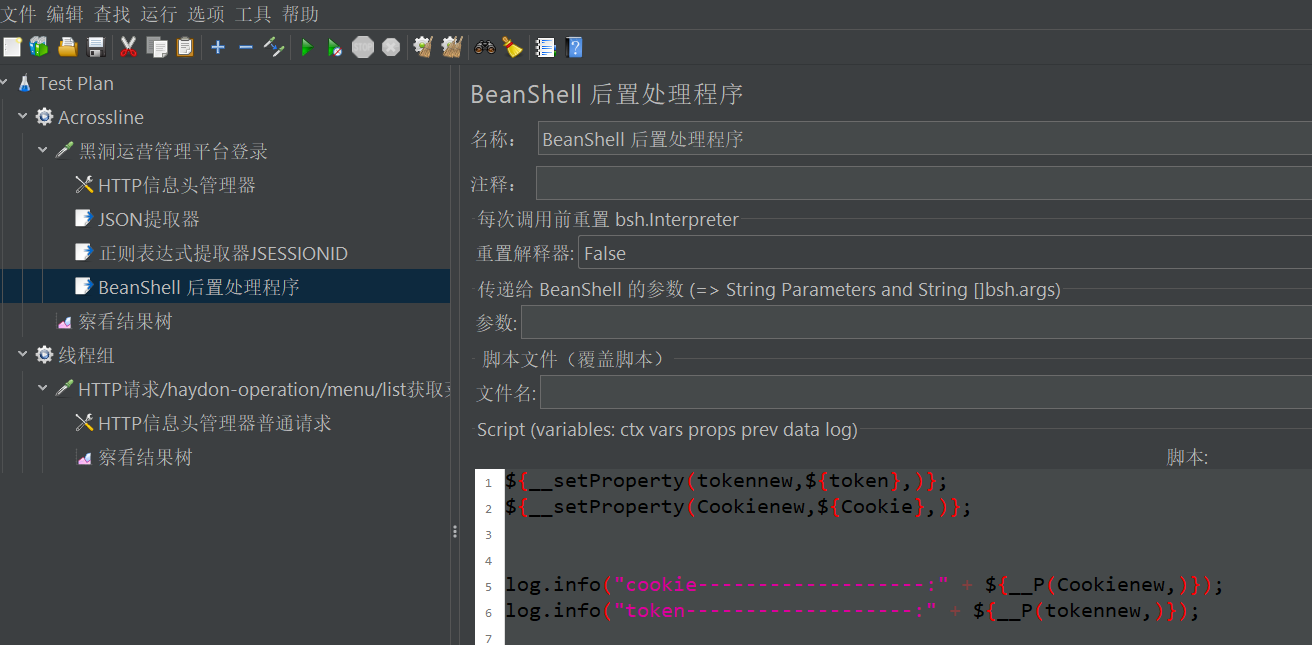Screen dimensions: 1312x645
Task: Reset search with yellow broom icon
Action: (512, 47)
